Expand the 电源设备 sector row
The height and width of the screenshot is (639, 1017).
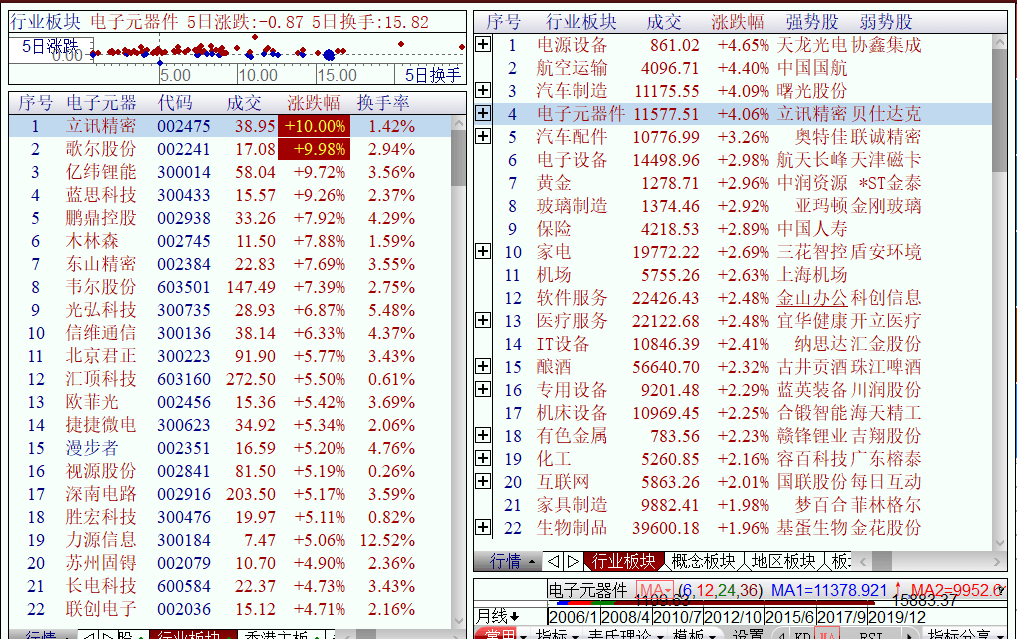point(483,45)
